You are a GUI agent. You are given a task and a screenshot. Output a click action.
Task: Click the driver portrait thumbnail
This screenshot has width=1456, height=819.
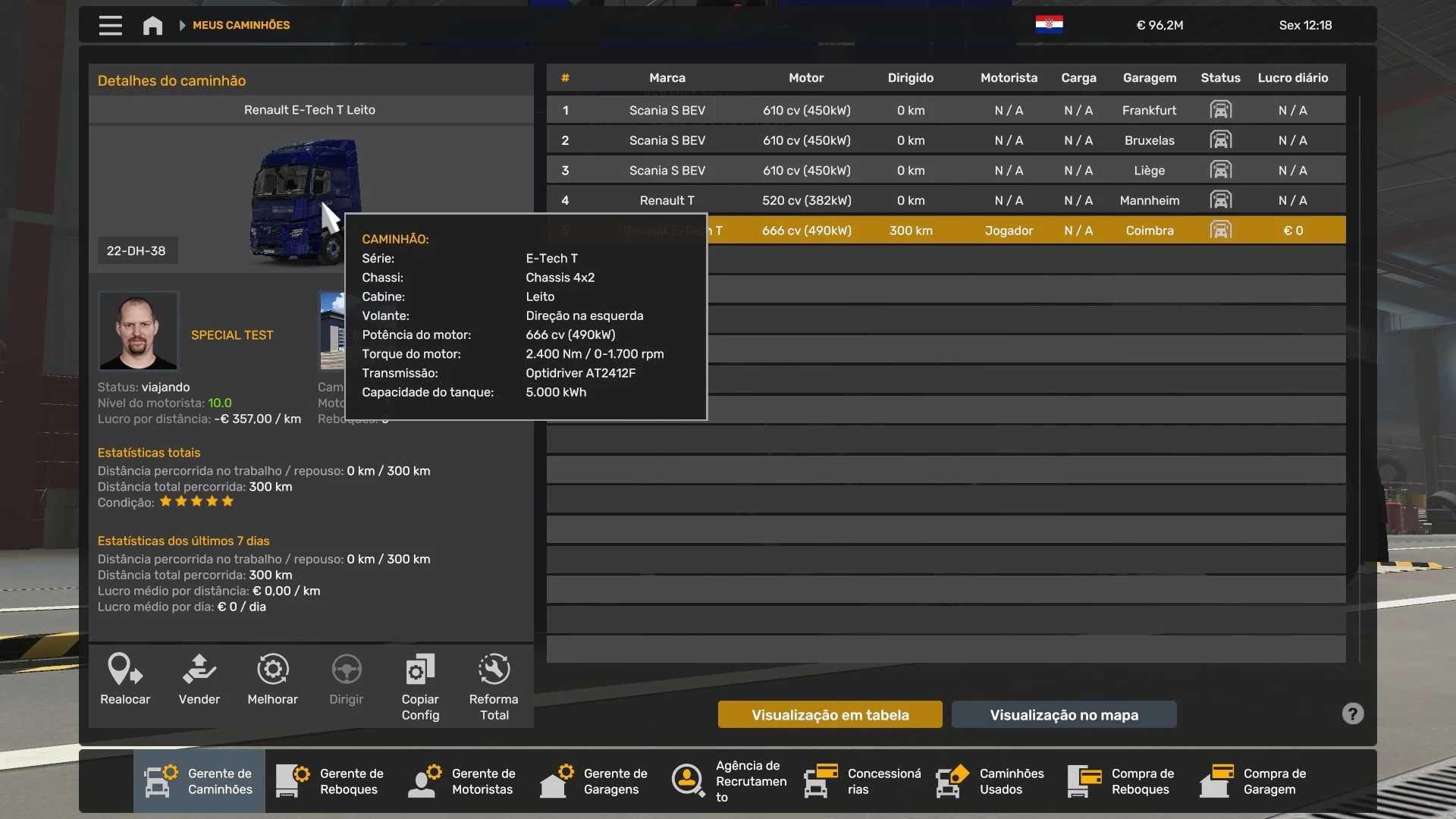[138, 331]
